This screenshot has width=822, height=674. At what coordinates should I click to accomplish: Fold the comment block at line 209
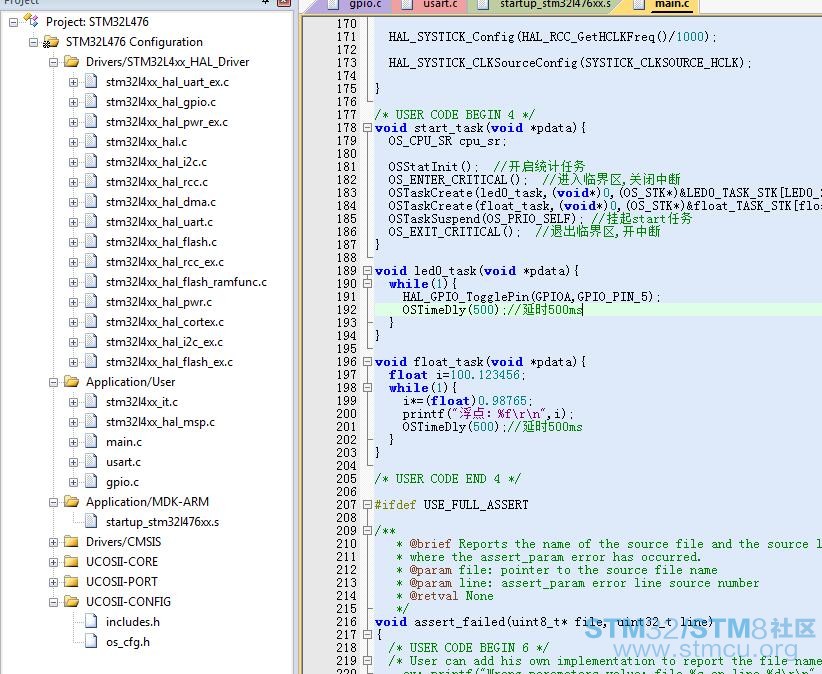pos(367,531)
